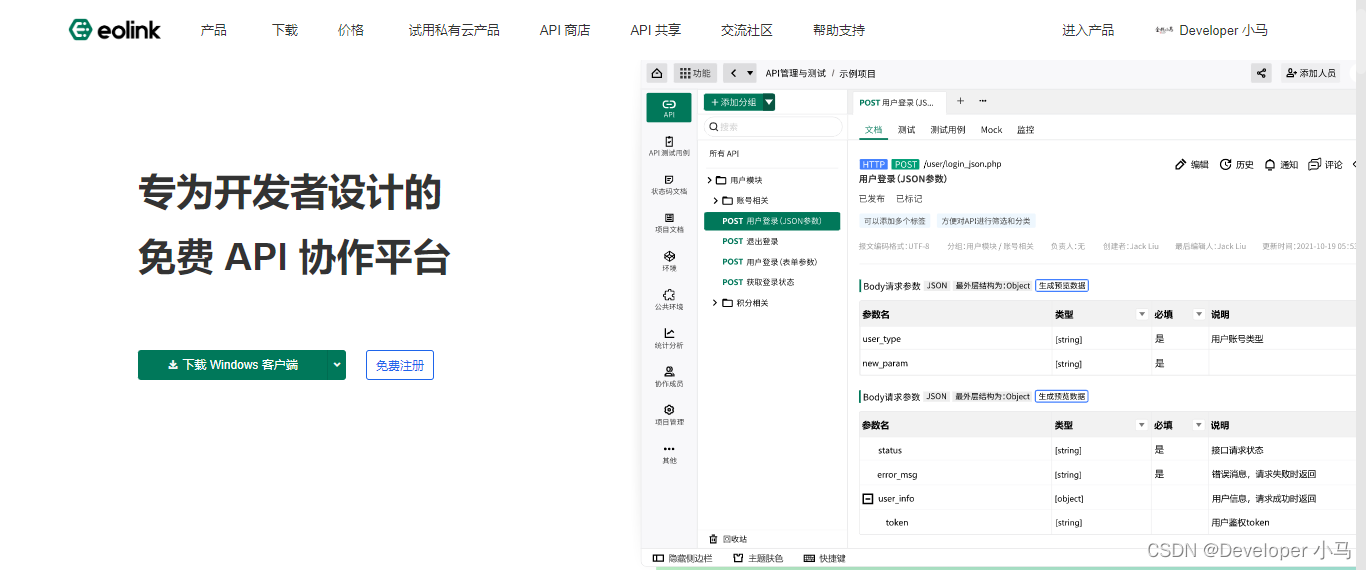Go back with the left chevron
This screenshot has width=1366, height=570.
[733, 73]
